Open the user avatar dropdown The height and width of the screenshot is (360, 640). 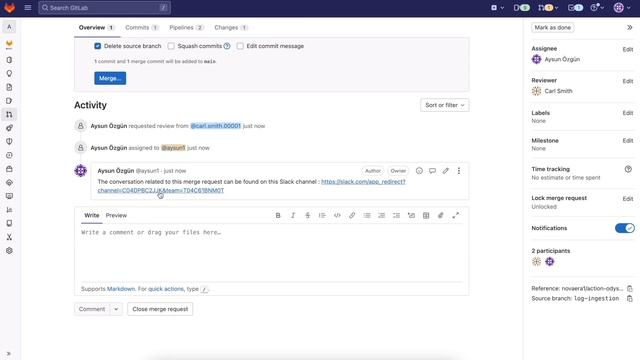tap(622, 7)
